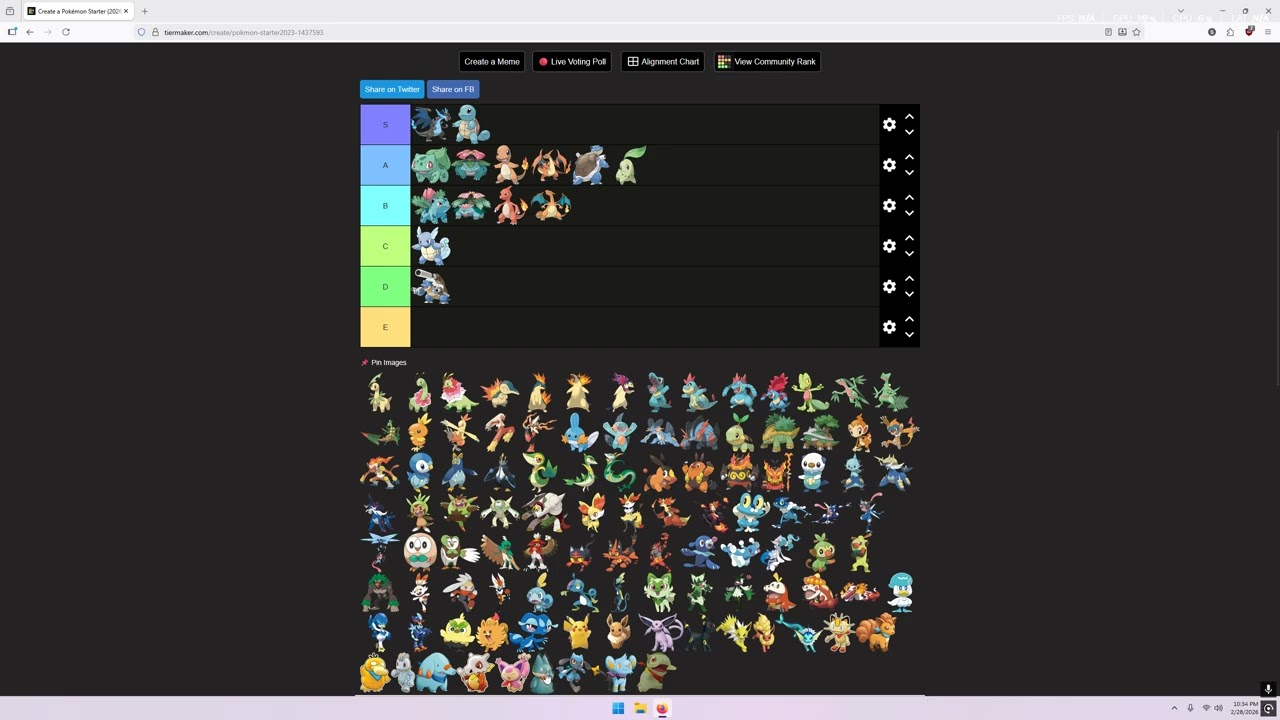Select Torchic in the image pool

pos(420,432)
